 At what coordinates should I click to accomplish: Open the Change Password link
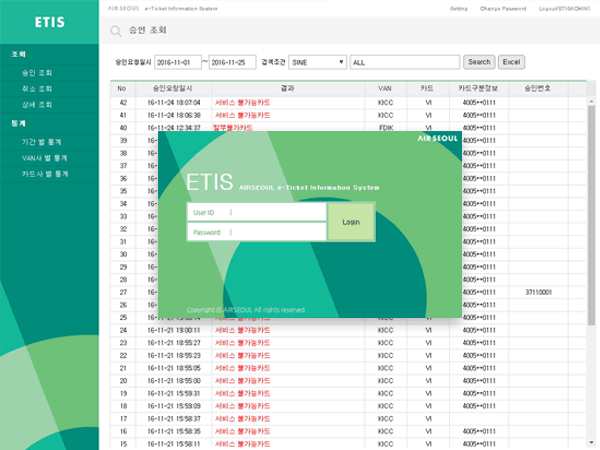coord(503,8)
